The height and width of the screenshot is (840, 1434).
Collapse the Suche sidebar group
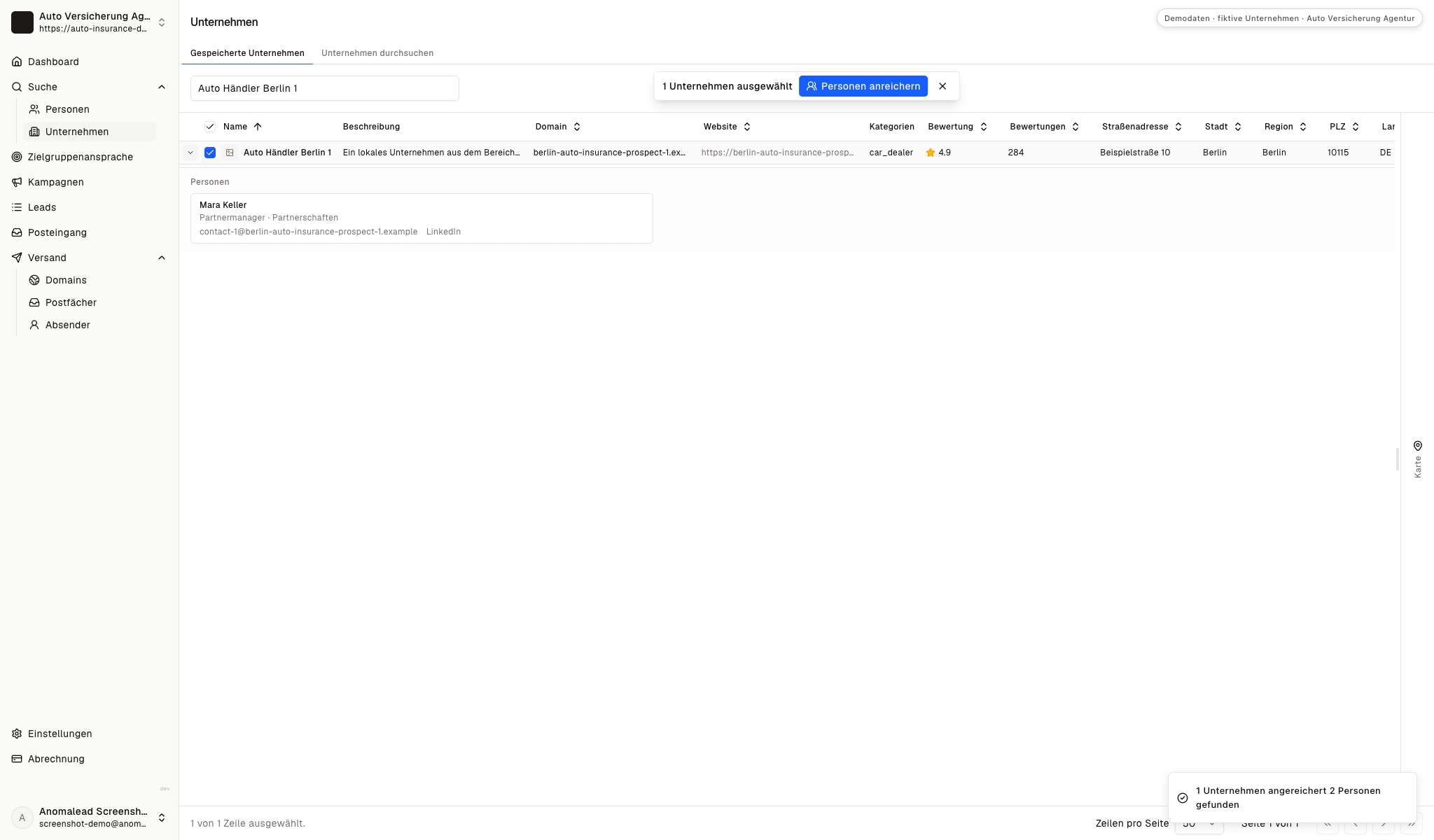(x=162, y=87)
